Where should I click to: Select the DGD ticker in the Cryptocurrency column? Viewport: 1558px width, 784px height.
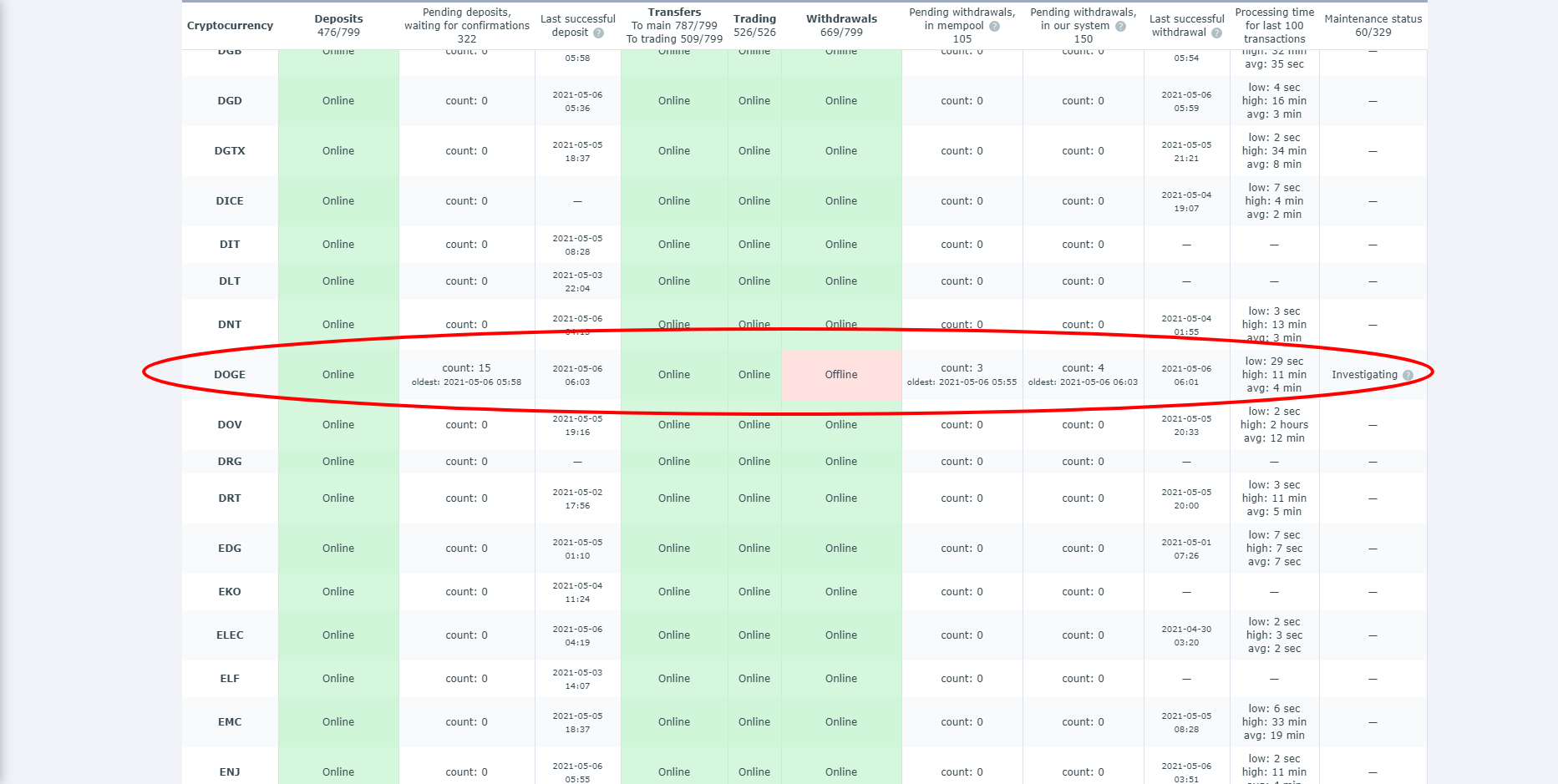pos(230,101)
